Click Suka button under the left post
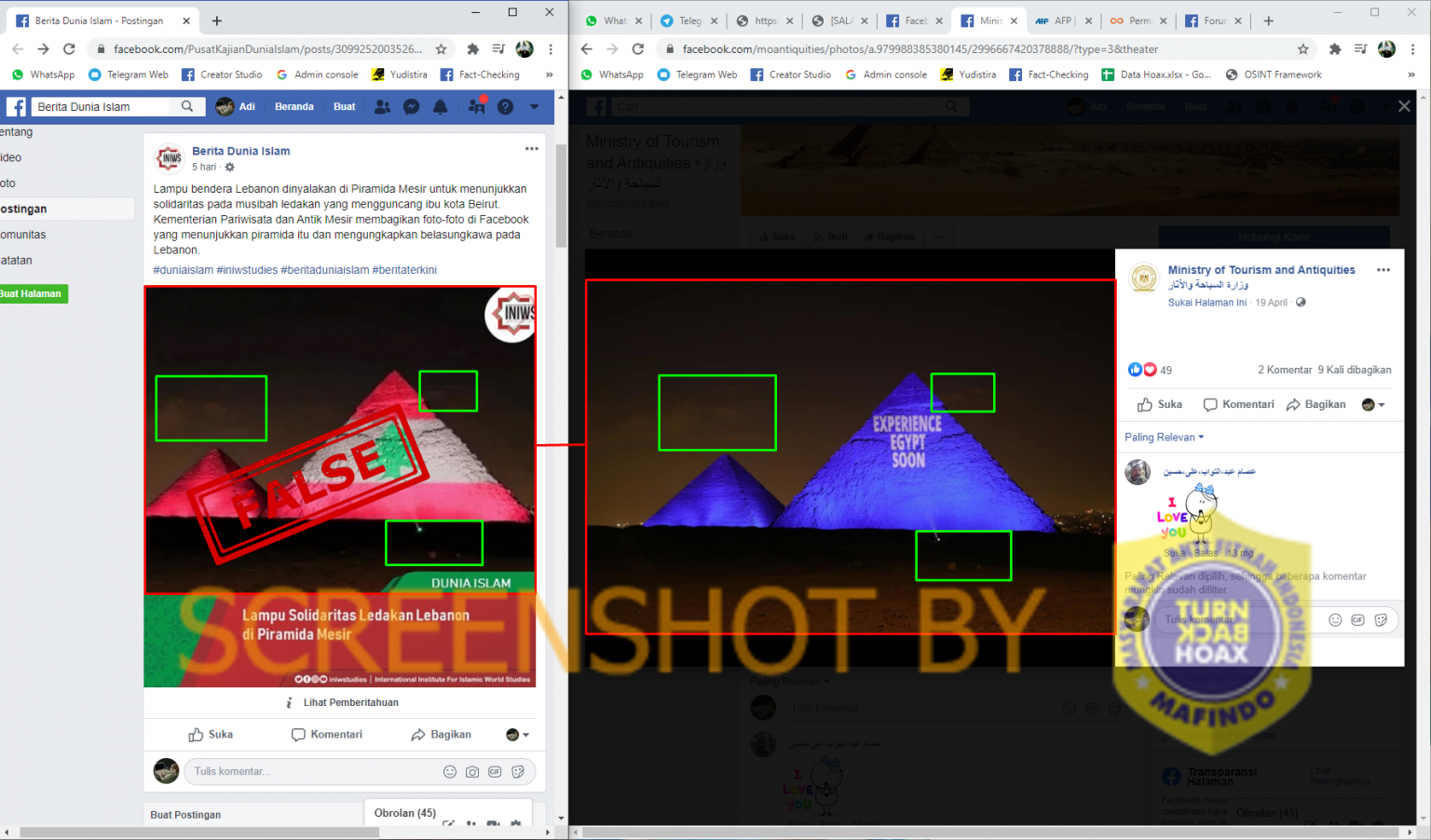The width and height of the screenshot is (1431, 840). [x=211, y=735]
